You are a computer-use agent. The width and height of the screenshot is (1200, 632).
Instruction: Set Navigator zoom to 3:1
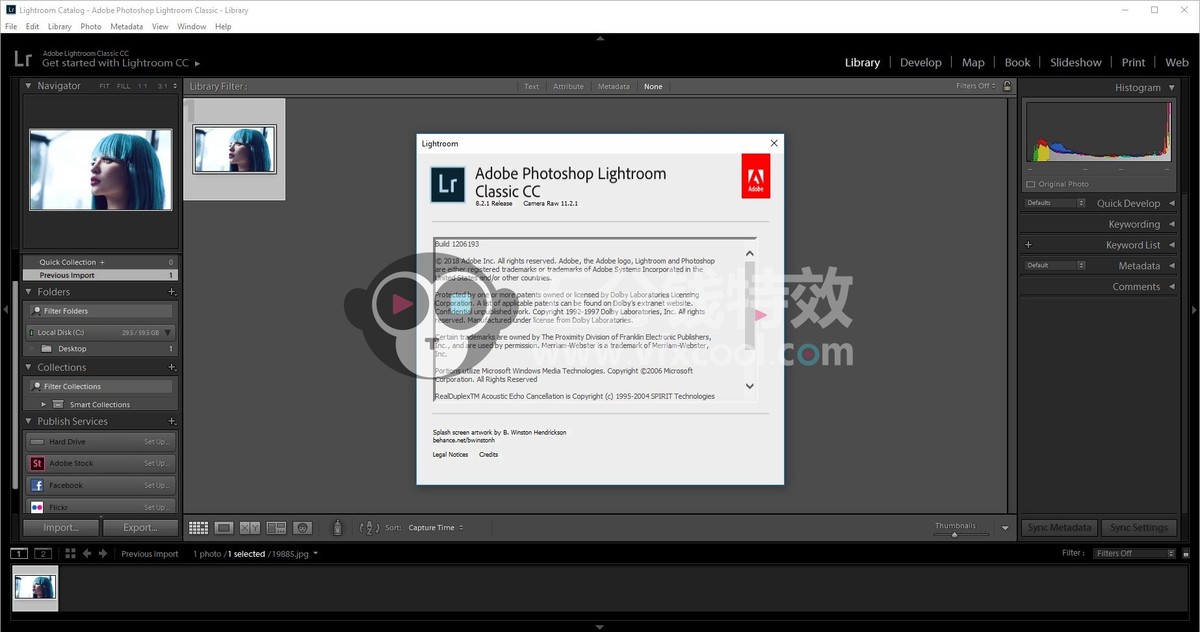click(x=162, y=86)
